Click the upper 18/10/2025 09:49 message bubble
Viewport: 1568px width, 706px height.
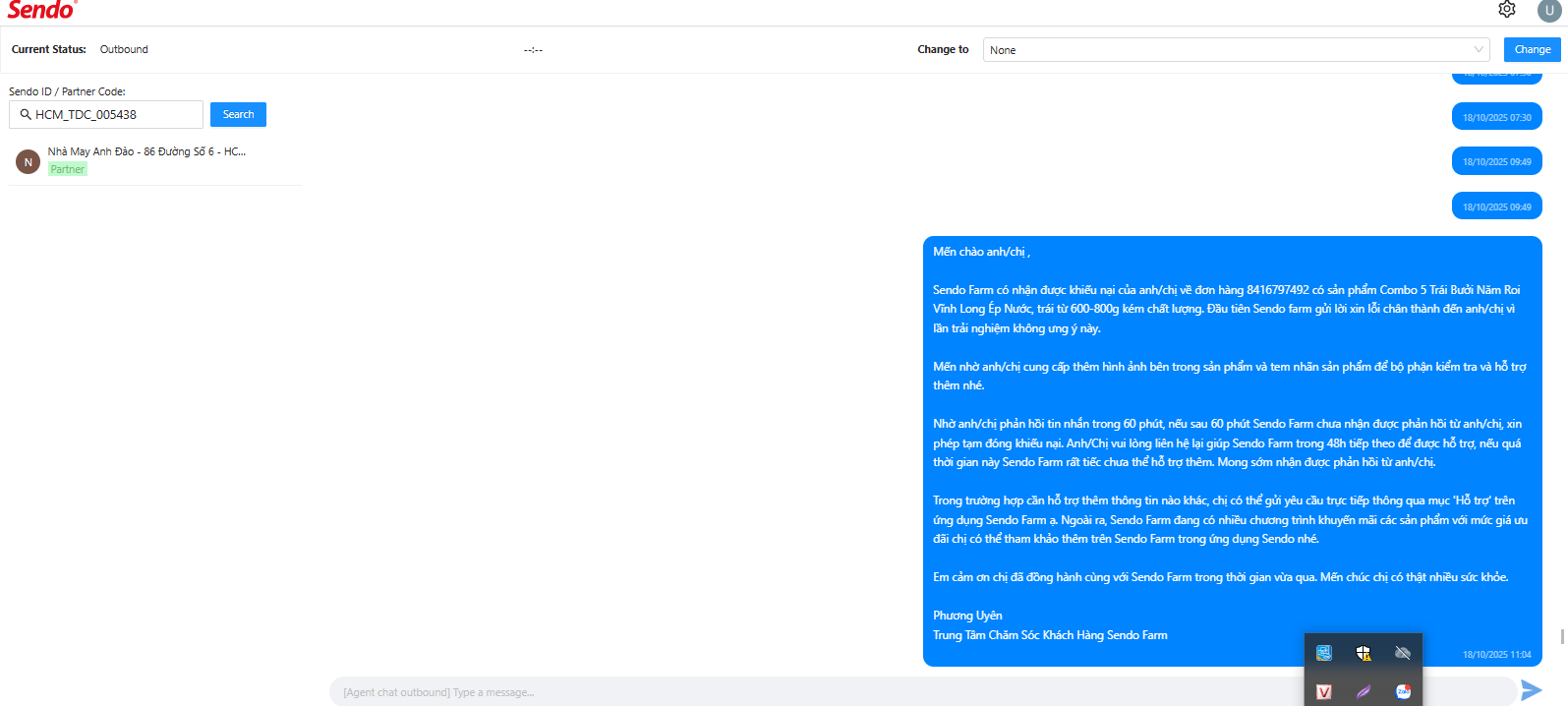coord(1496,161)
